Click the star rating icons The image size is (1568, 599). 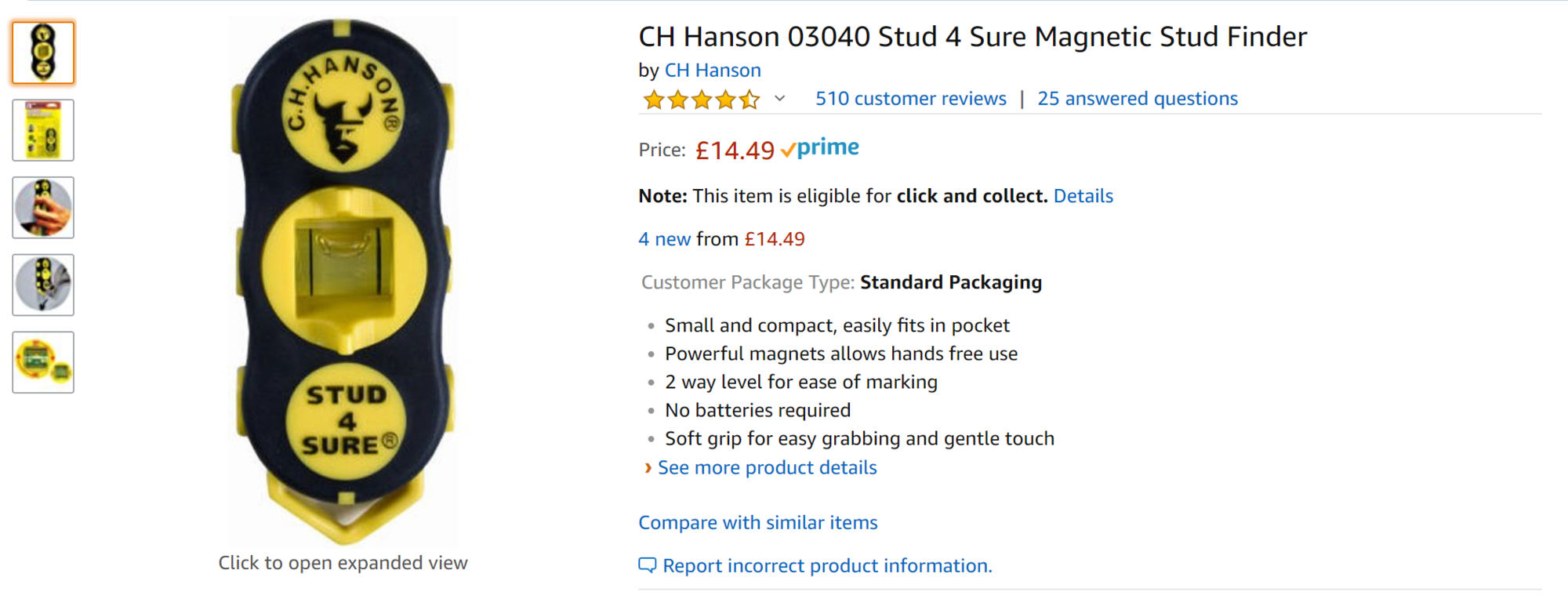tap(701, 100)
